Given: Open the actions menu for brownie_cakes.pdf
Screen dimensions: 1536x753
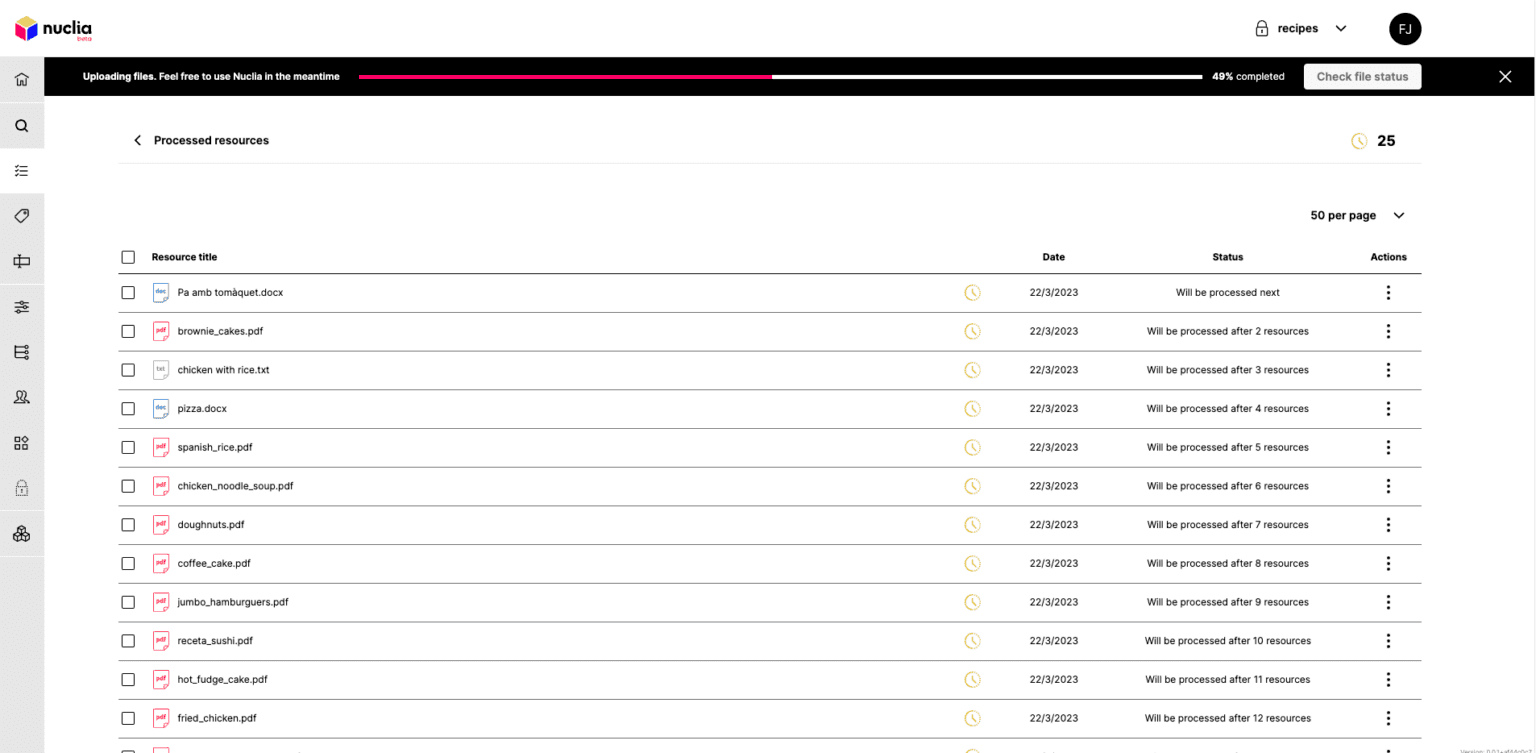Looking at the screenshot, I should 1388,331.
